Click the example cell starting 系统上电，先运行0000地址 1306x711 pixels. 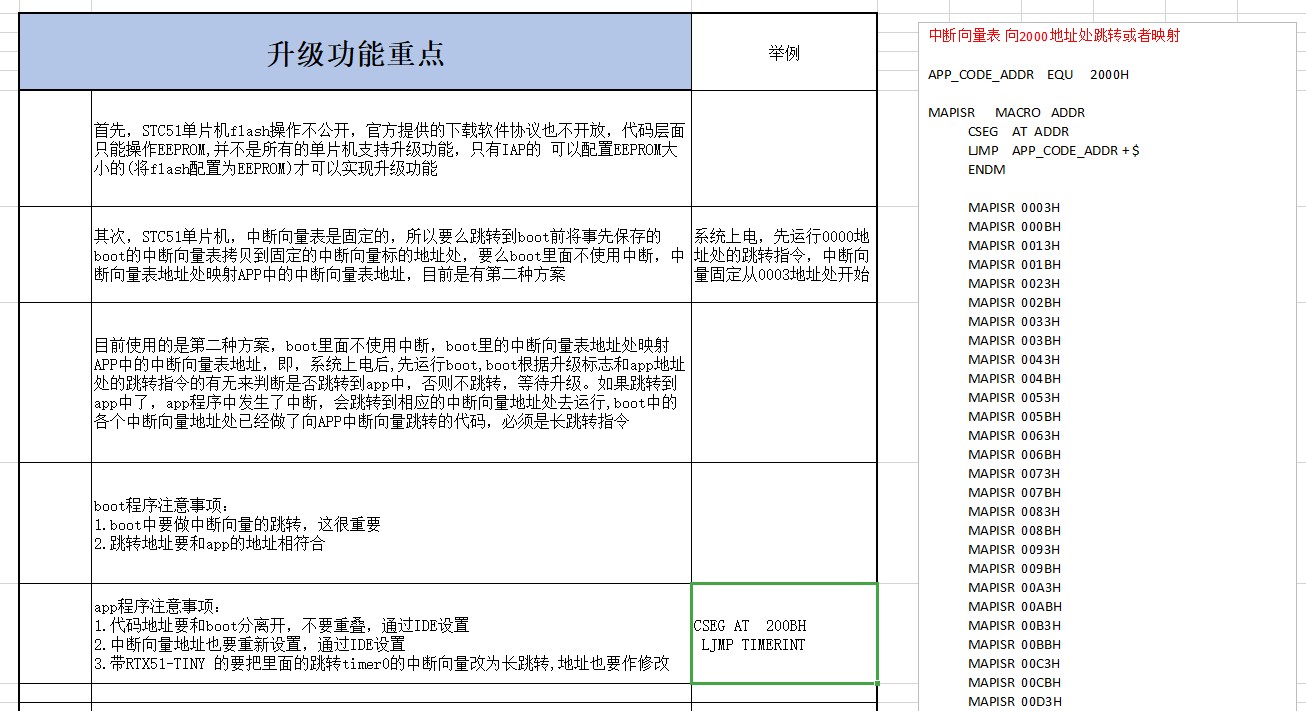pyautogui.click(x=784, y=255)
